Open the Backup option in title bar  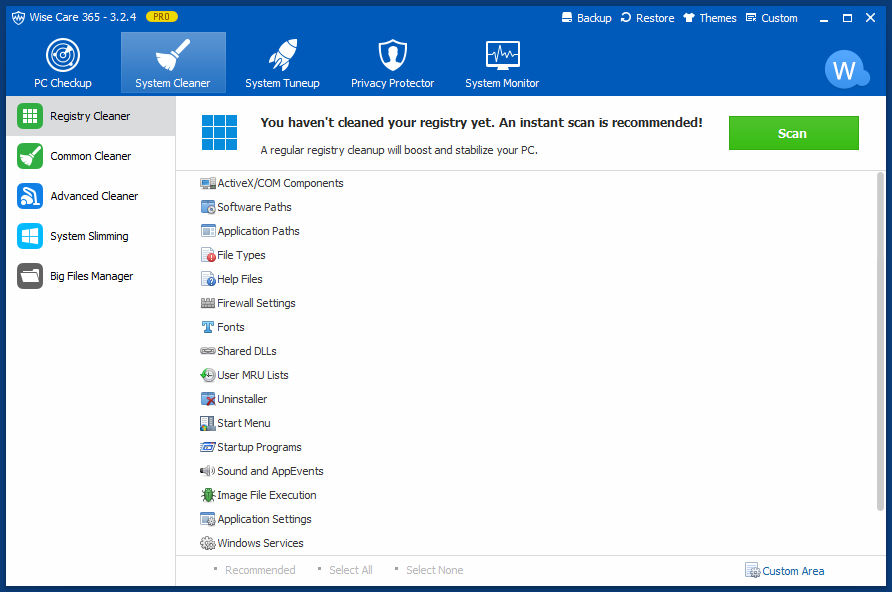point(587,18)
